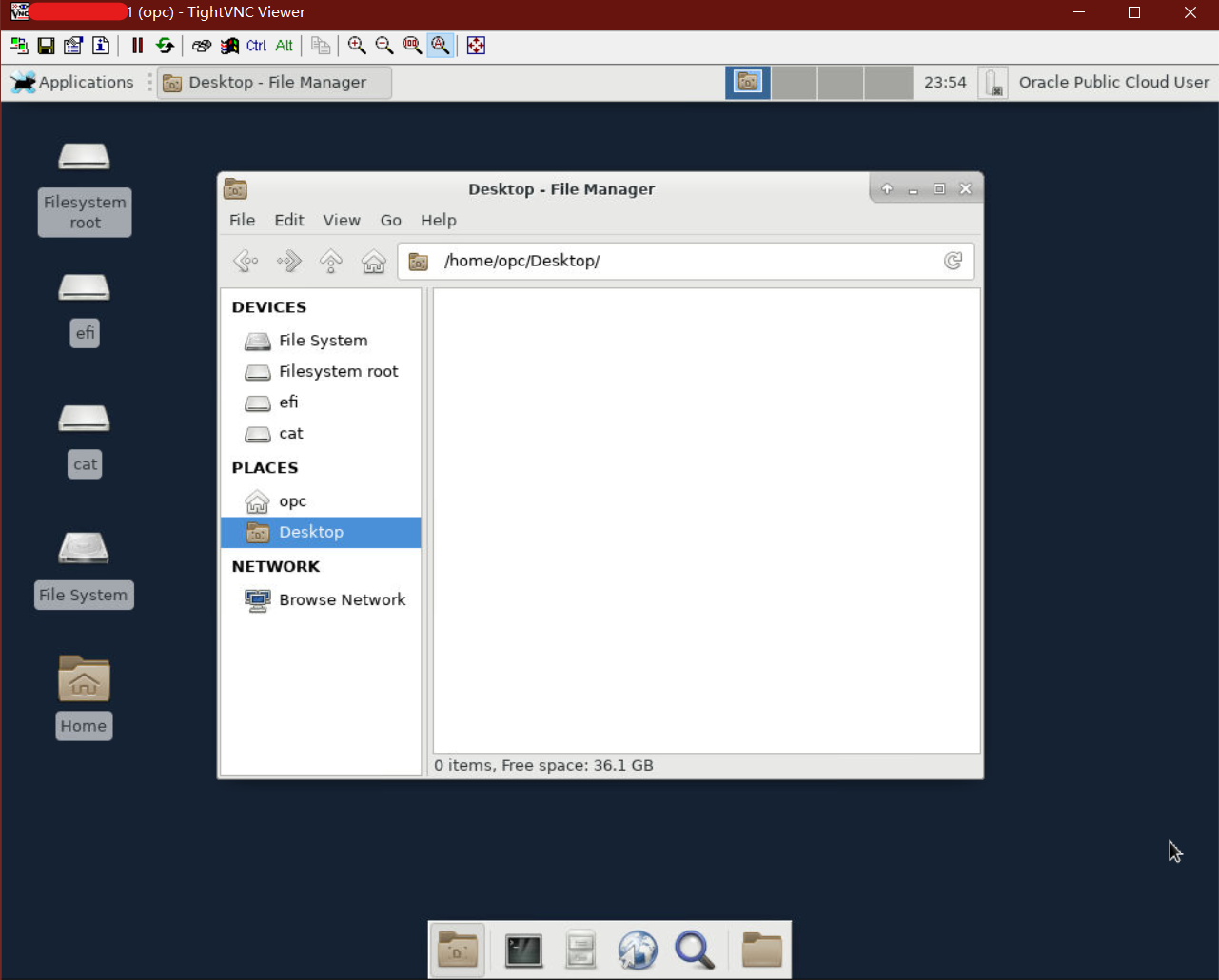This screenshot has width=1219, height=980.
Task: Open the Go menu in File Manager
Action: point(391,220)
